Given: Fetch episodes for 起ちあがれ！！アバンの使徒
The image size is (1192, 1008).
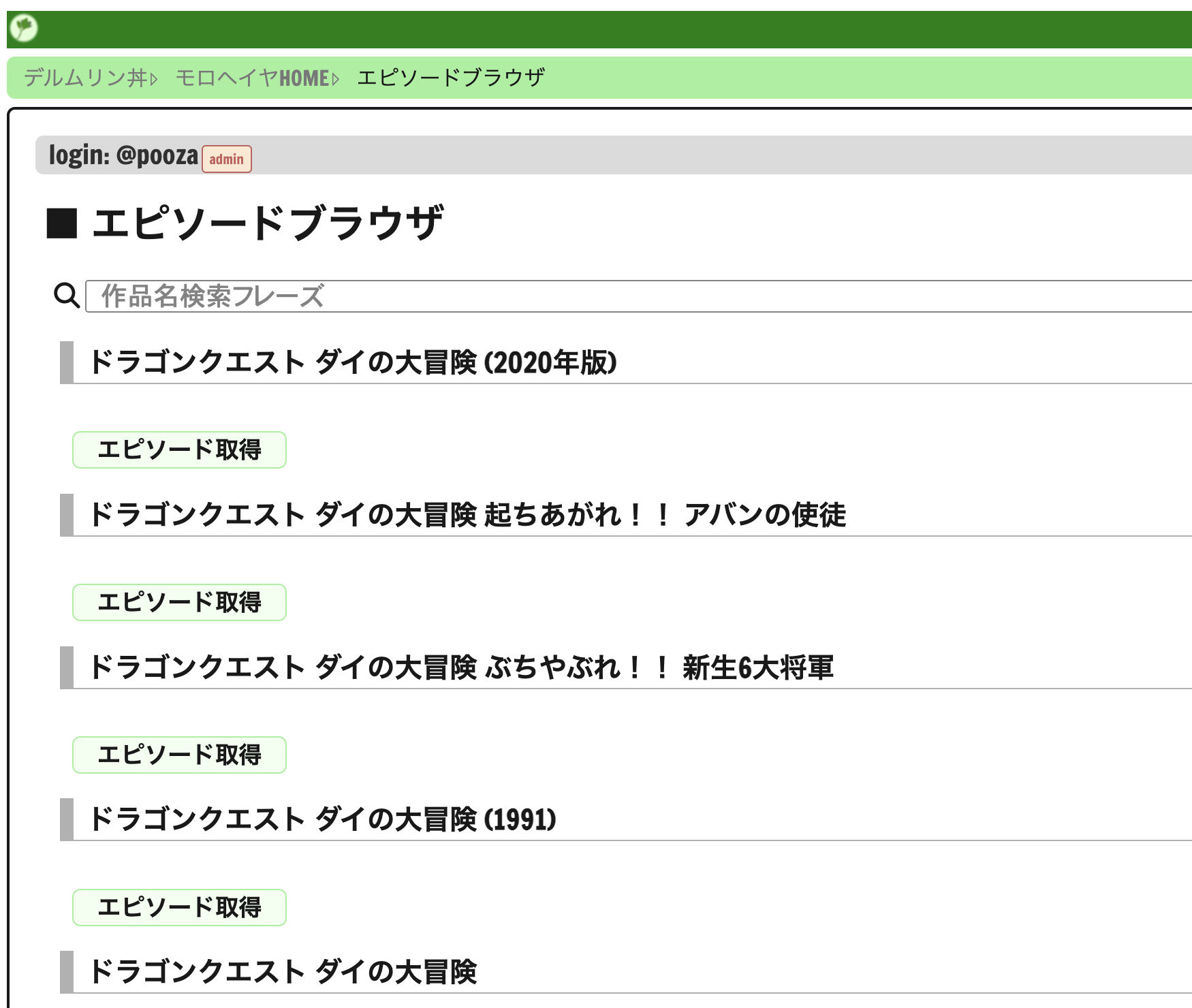Looking at the screenshot, I should pos(179,602).
